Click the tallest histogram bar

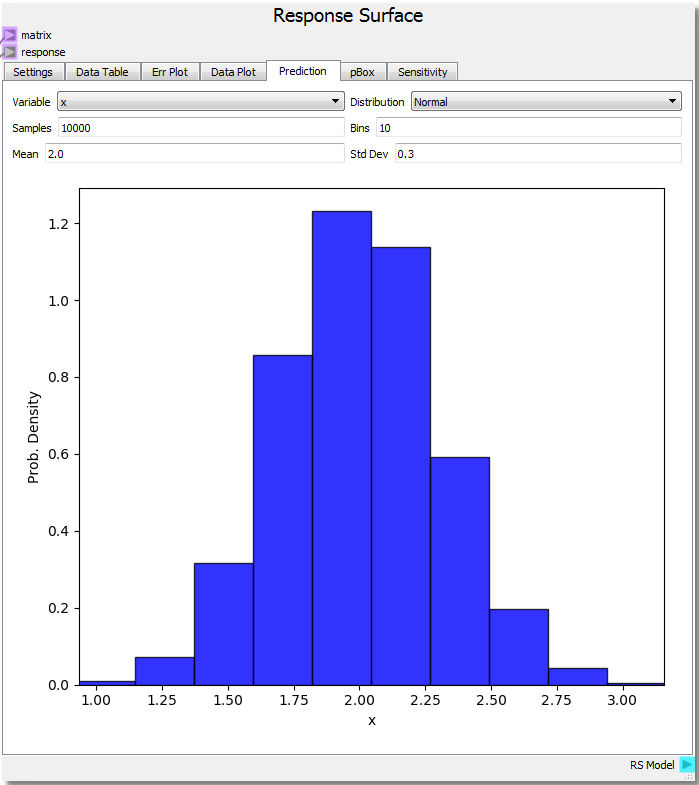point(342,450)
